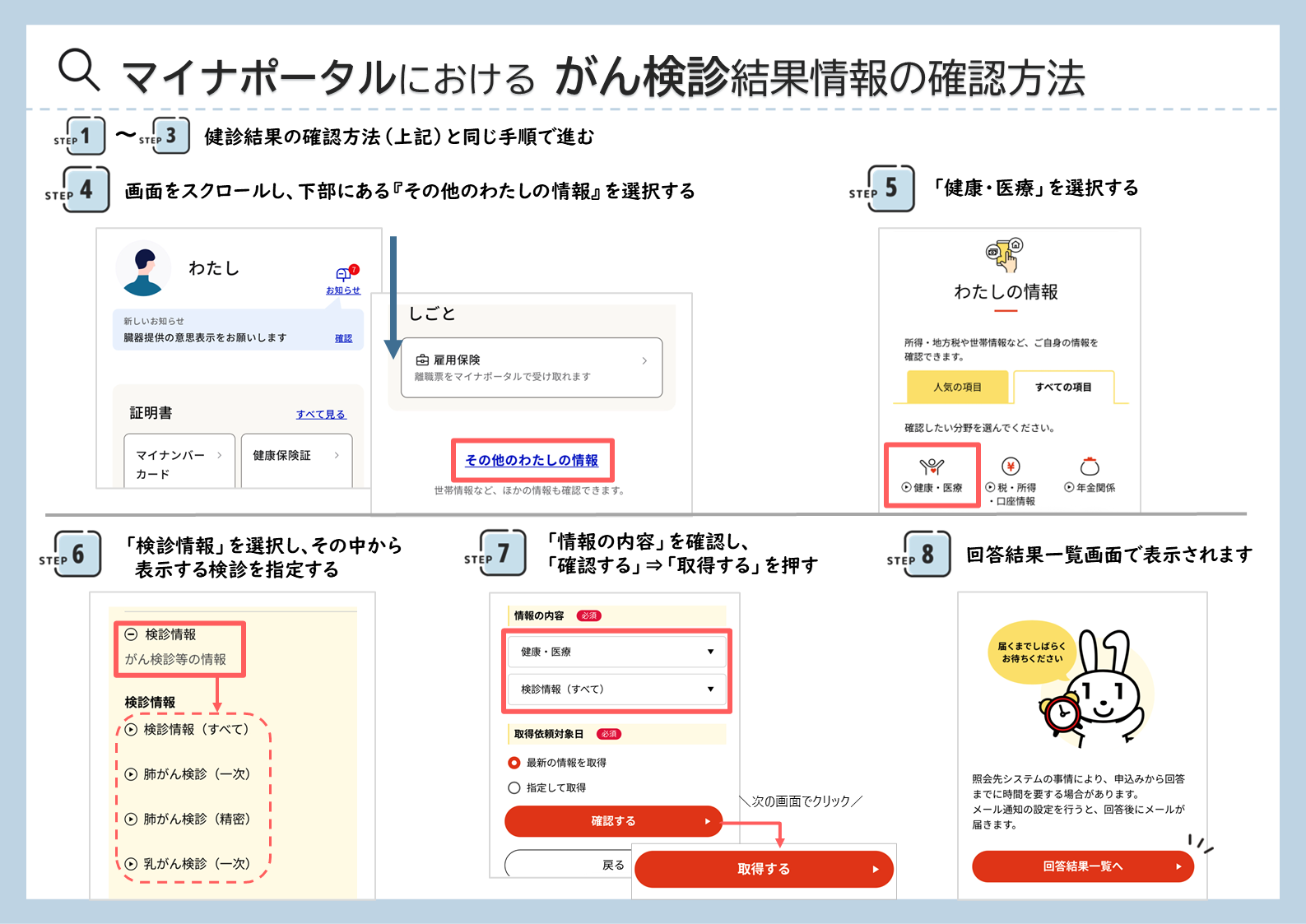Click the わたし profile avatar picture
The height and width of the screenshot is (924, 1306).
point(143,268)
